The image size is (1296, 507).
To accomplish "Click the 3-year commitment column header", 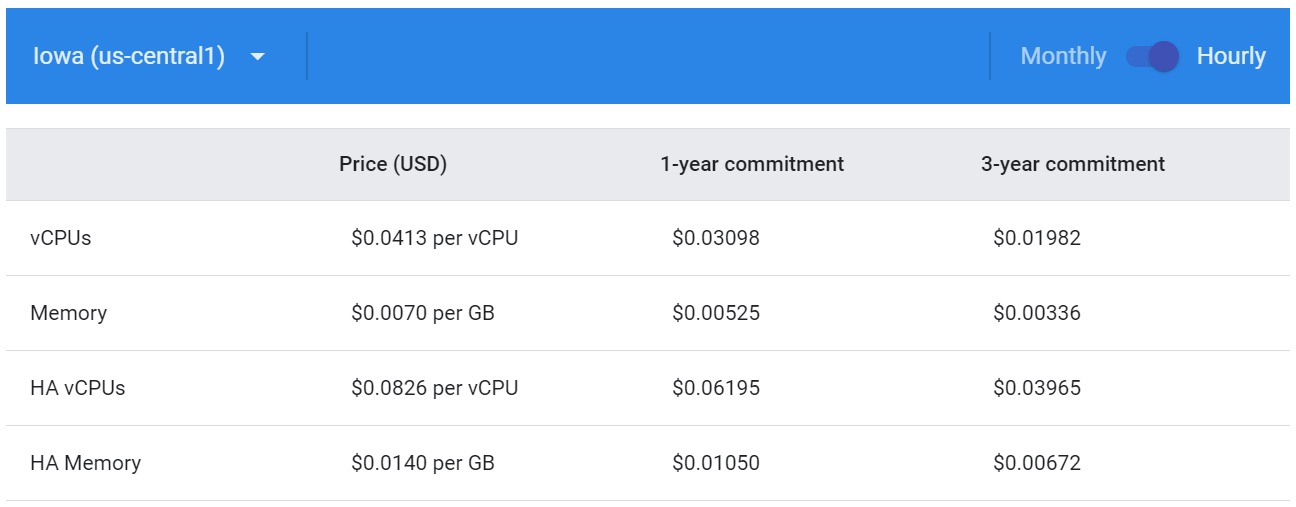I will coord(1073,164).
